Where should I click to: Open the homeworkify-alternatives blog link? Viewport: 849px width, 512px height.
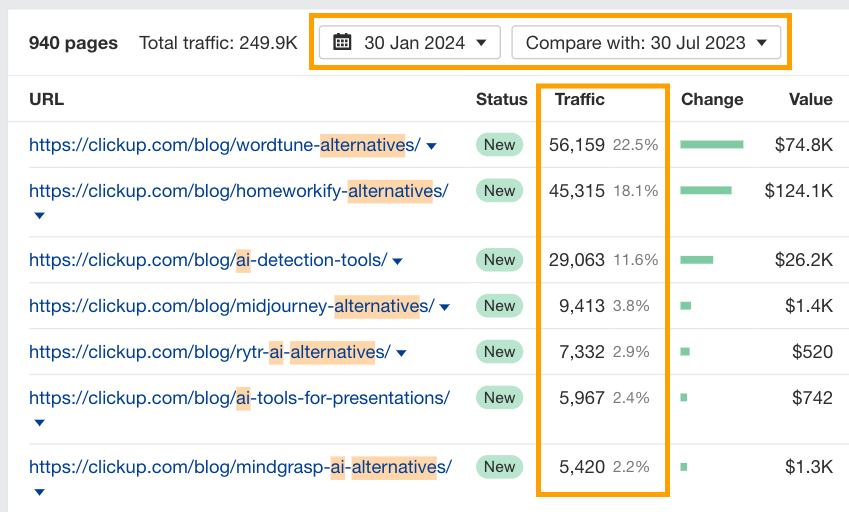point(239,191)
